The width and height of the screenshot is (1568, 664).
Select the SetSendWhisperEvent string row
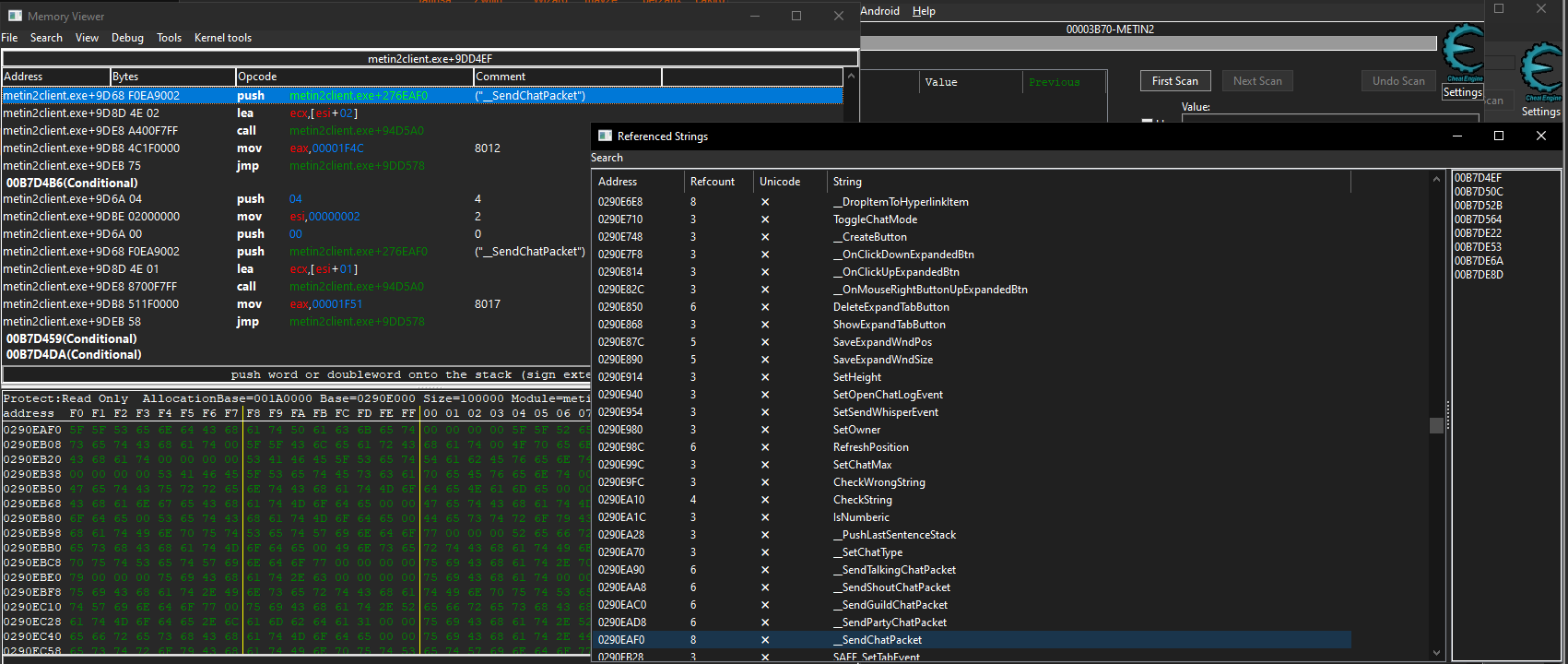(972, 412)
